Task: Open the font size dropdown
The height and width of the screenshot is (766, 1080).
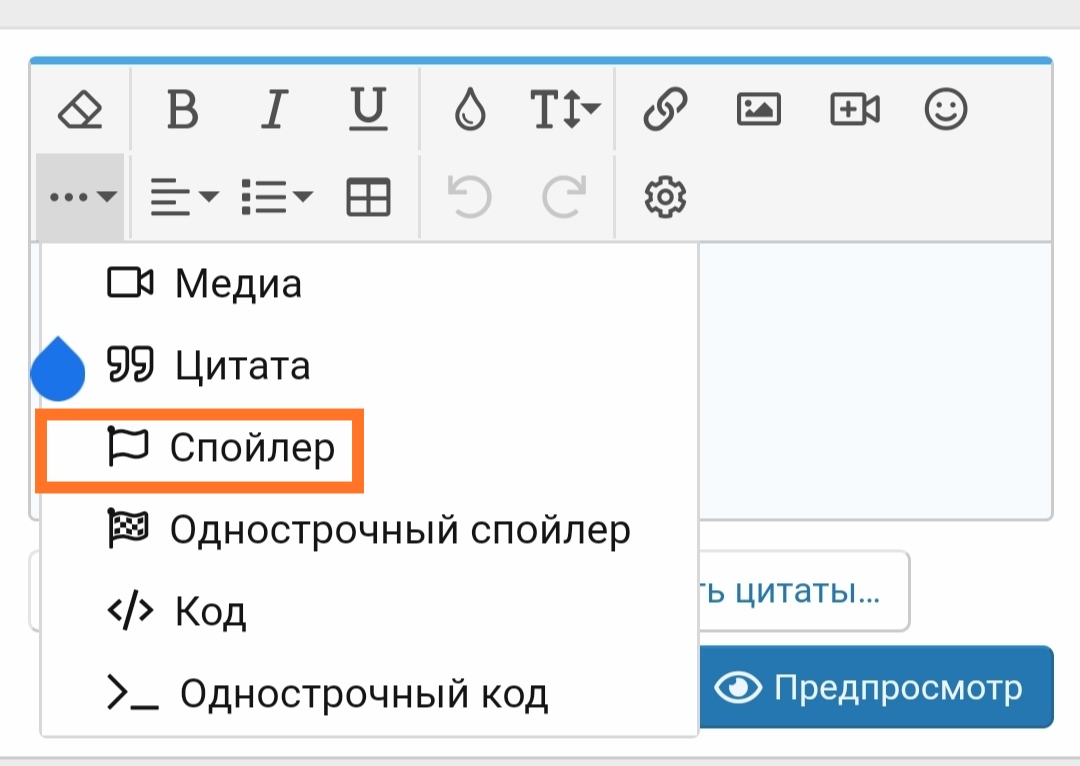Action: [x=565, y=110]
